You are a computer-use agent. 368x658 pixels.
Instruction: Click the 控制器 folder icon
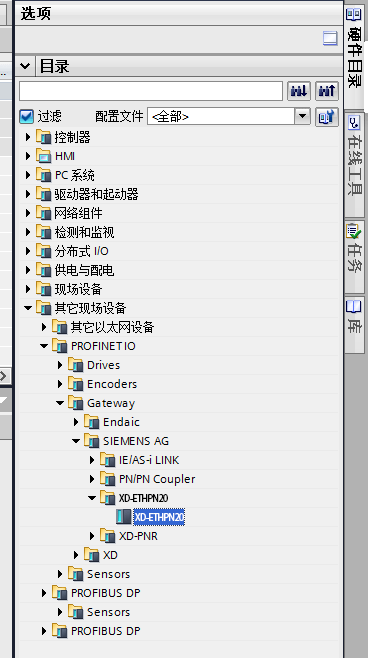point(43,137)
